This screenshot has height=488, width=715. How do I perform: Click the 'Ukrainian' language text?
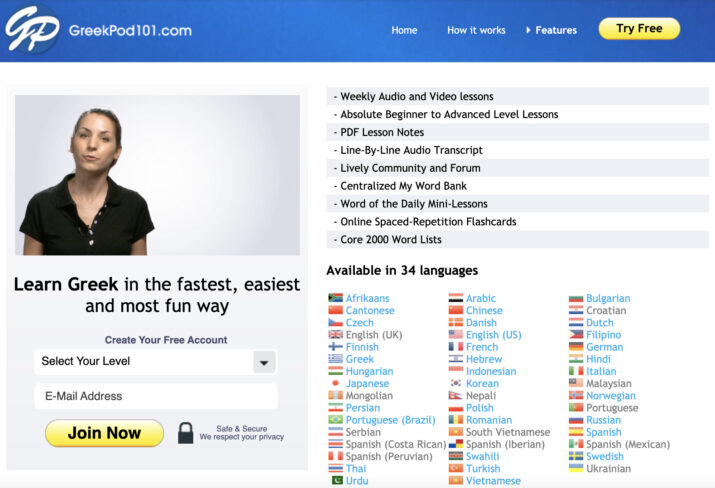coord(608,468)
